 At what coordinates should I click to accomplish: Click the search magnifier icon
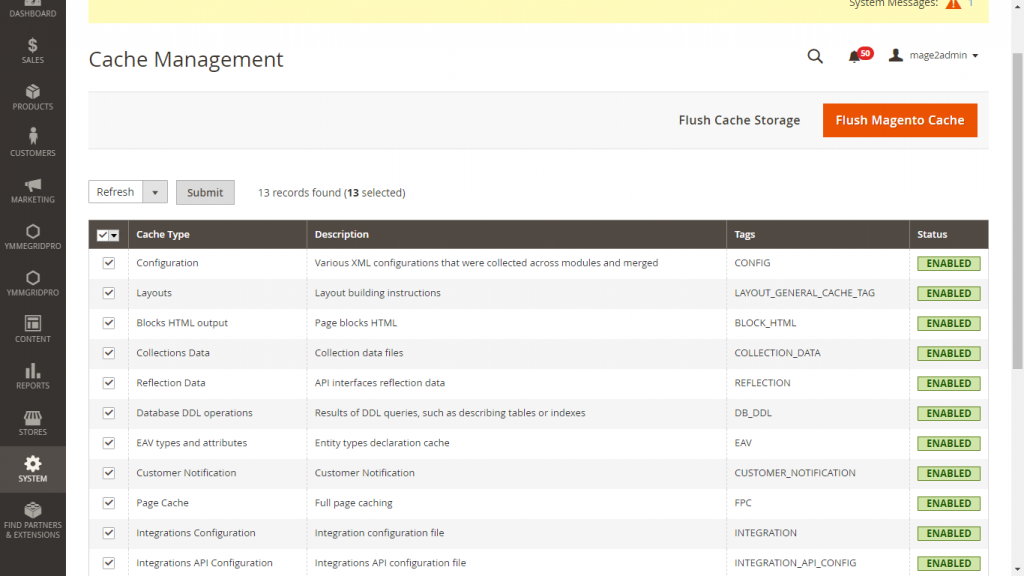(x=815, y=56)
